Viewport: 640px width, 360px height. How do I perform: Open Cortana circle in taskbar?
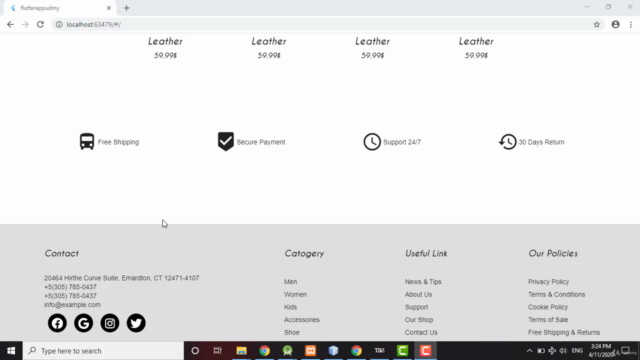195,351
